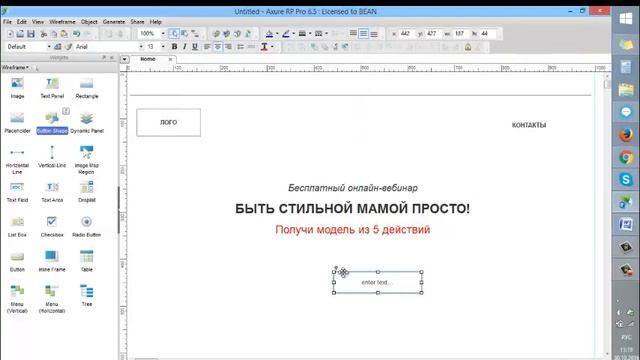Open the fill color dropdown arrow
Screen dimensions: 640x360
[x=277, y=33]
